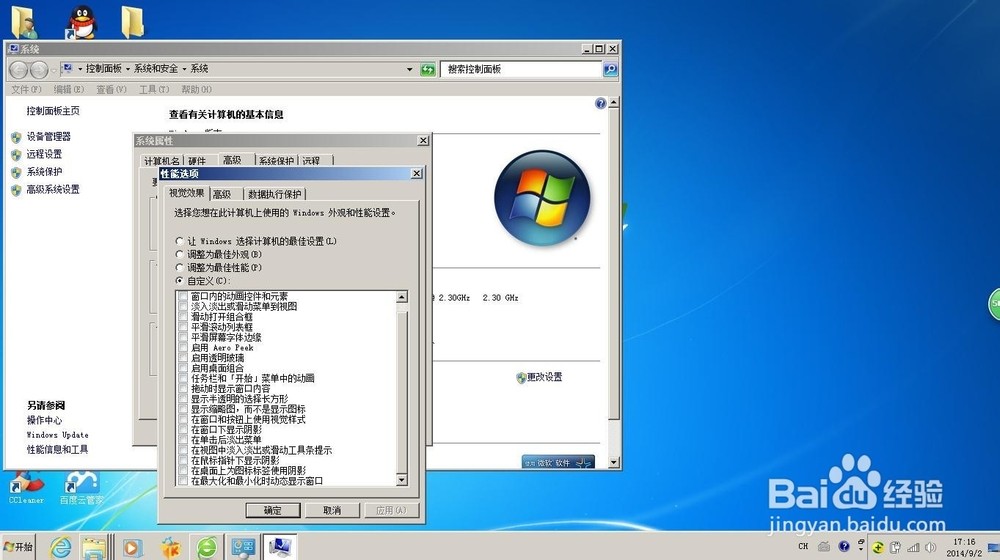Click the search magnifier in 系统 window

point(610,69)
